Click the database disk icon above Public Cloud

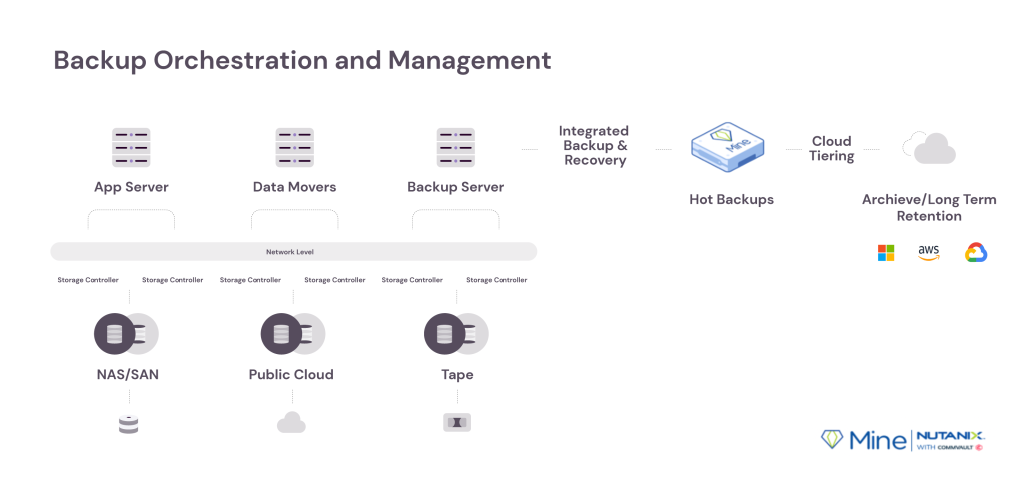[293, 333]
